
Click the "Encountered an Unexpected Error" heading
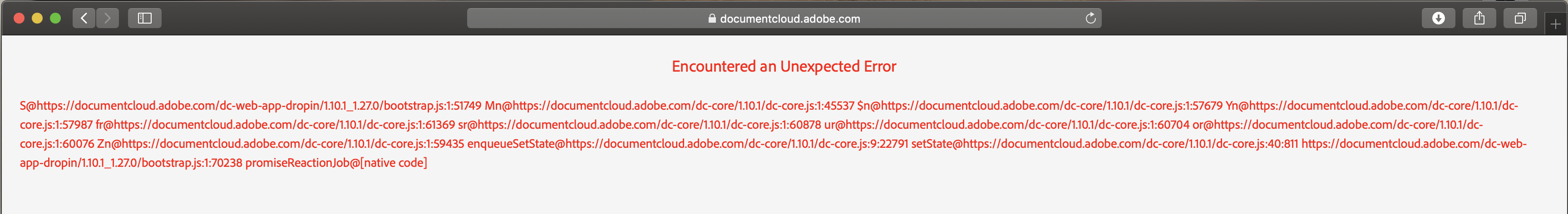point(784,66)
